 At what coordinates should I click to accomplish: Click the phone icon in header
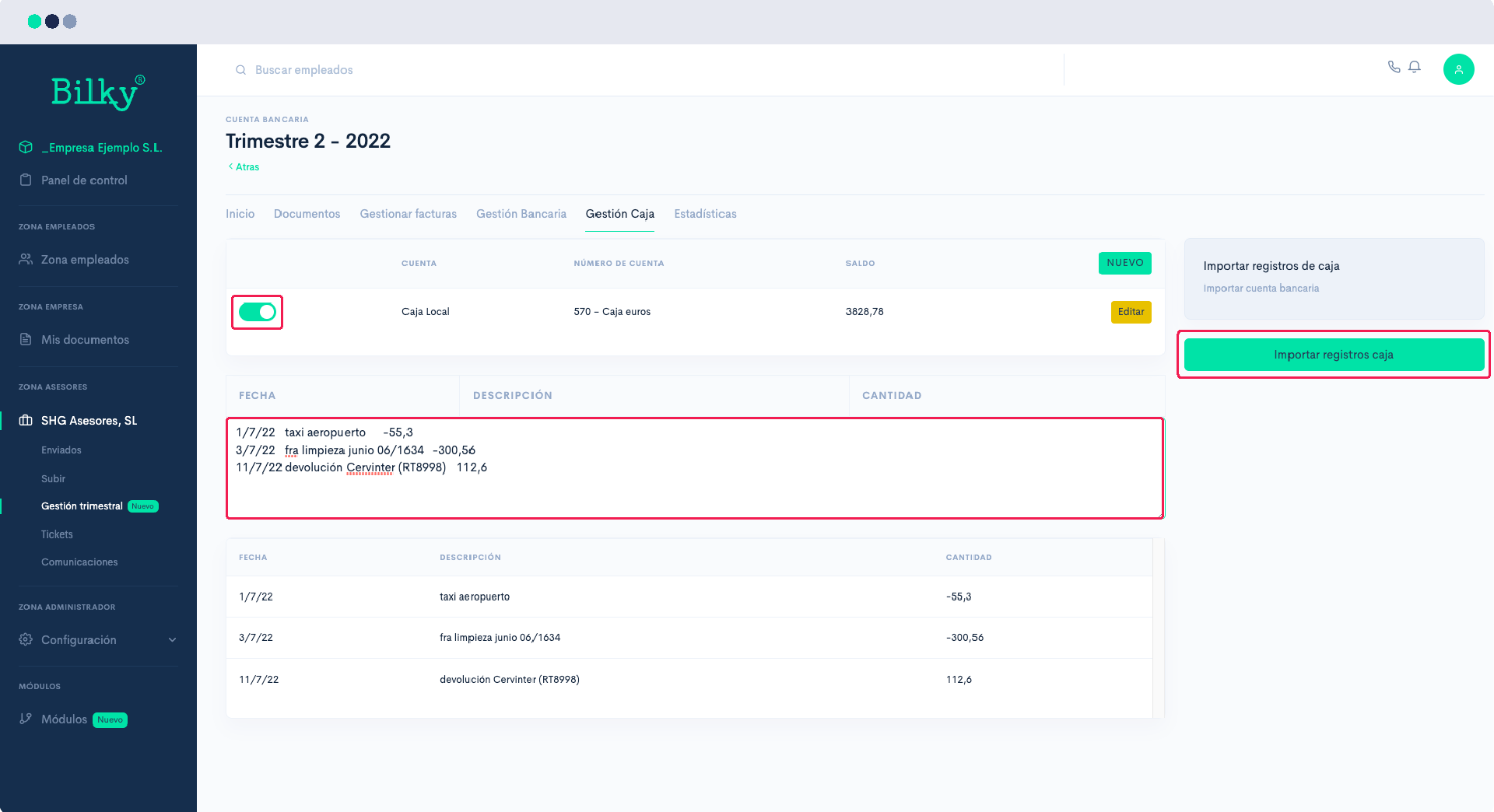click(x=1394, y=67)
